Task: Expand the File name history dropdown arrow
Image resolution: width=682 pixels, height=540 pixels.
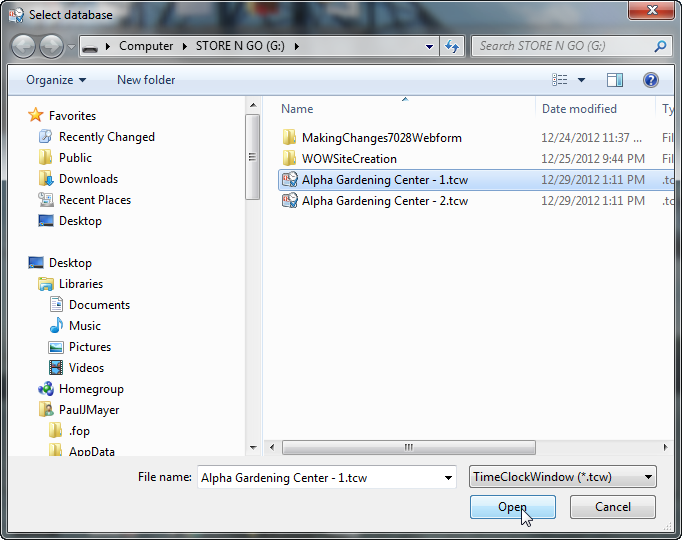Action: [x=449, y=478]
